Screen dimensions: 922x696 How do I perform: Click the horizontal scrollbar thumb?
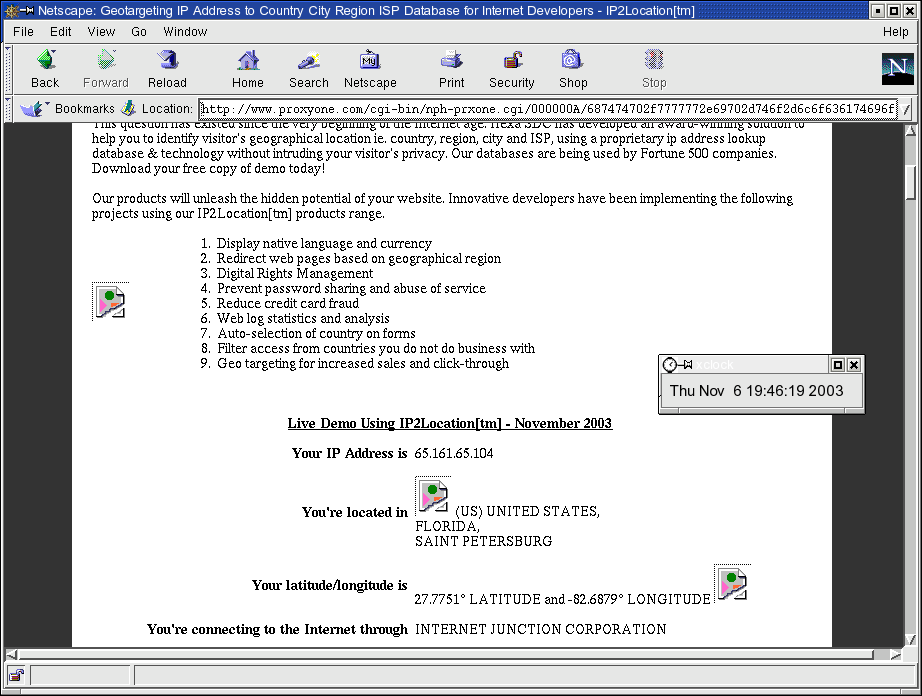(446, 654)
